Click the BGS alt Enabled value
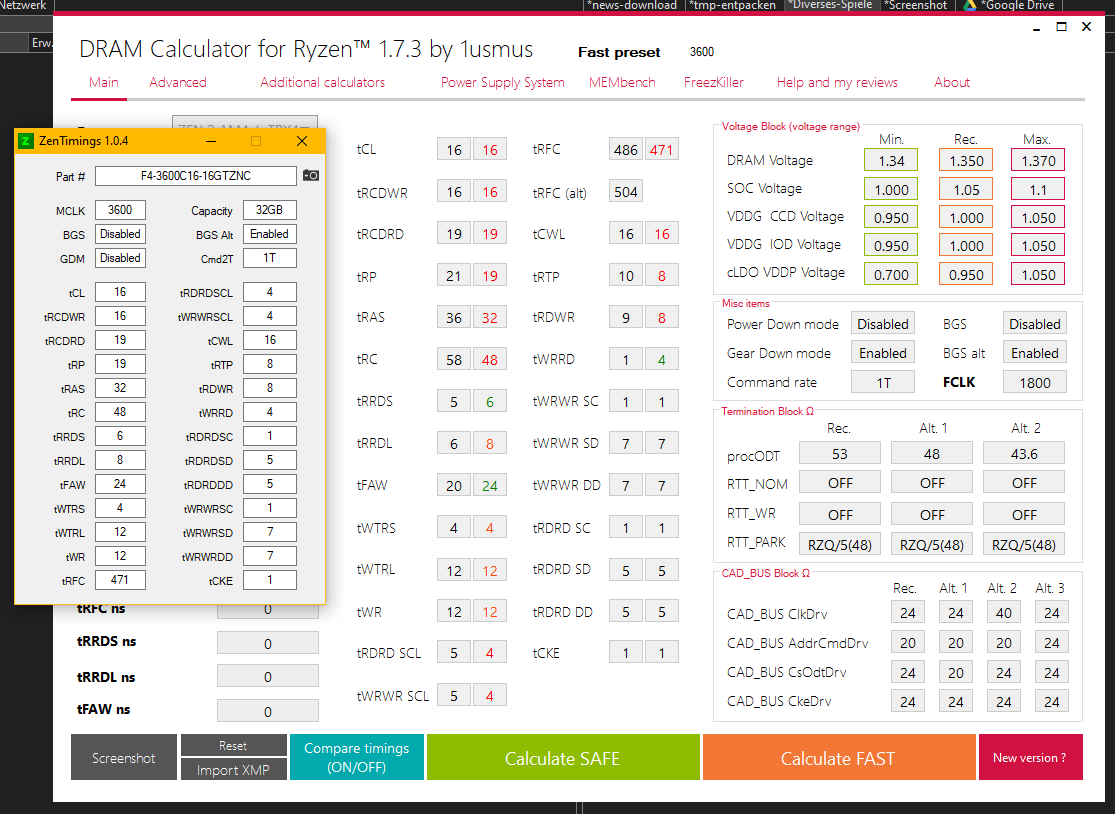The width and height of the screenshot is (1115, 814). coord(1035,353)
